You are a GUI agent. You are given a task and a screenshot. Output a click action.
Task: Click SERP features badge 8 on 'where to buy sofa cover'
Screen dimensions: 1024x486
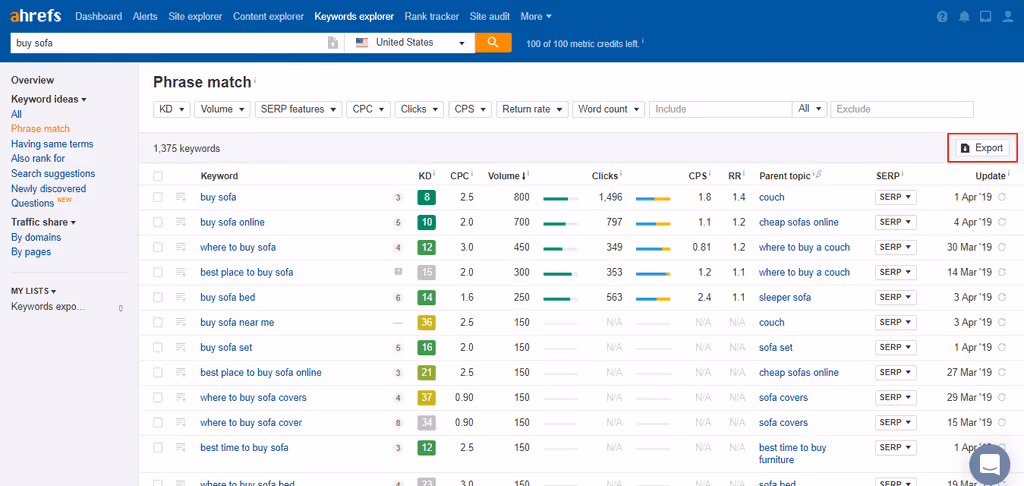click(x=398, y=423)
